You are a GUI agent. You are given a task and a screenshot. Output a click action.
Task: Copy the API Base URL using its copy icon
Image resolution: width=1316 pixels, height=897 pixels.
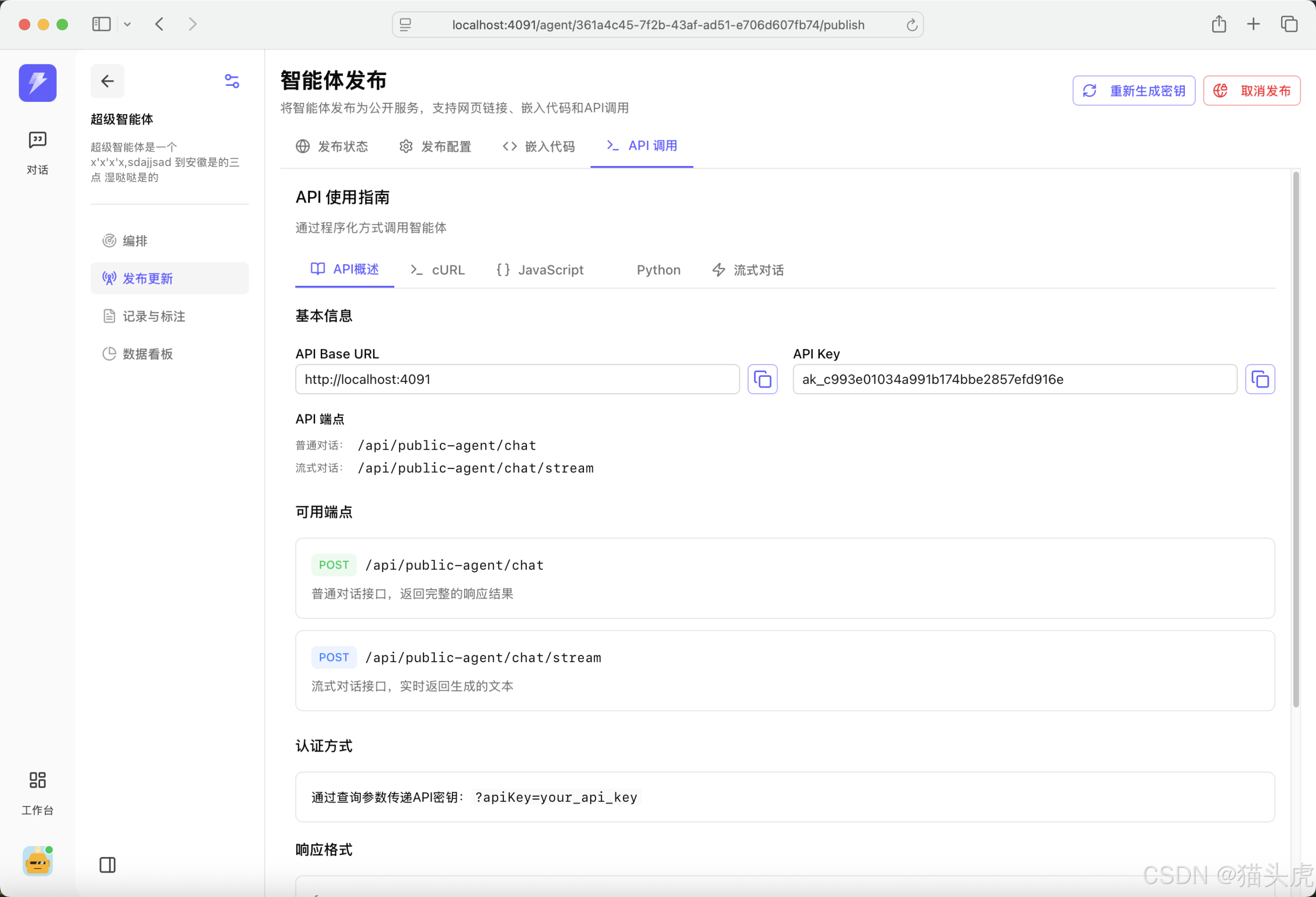[x=762, y=379]
